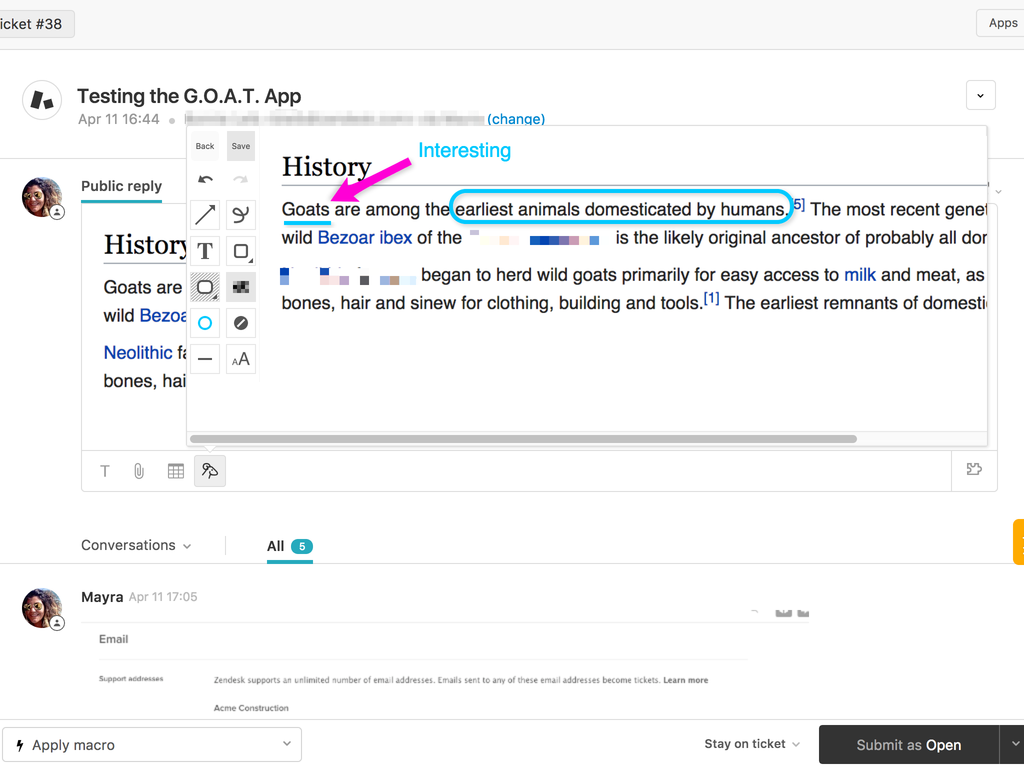This screenshot has height=768, width=1024.
Task: Click the table icon in reply toolbar
Action: point(175,471)
